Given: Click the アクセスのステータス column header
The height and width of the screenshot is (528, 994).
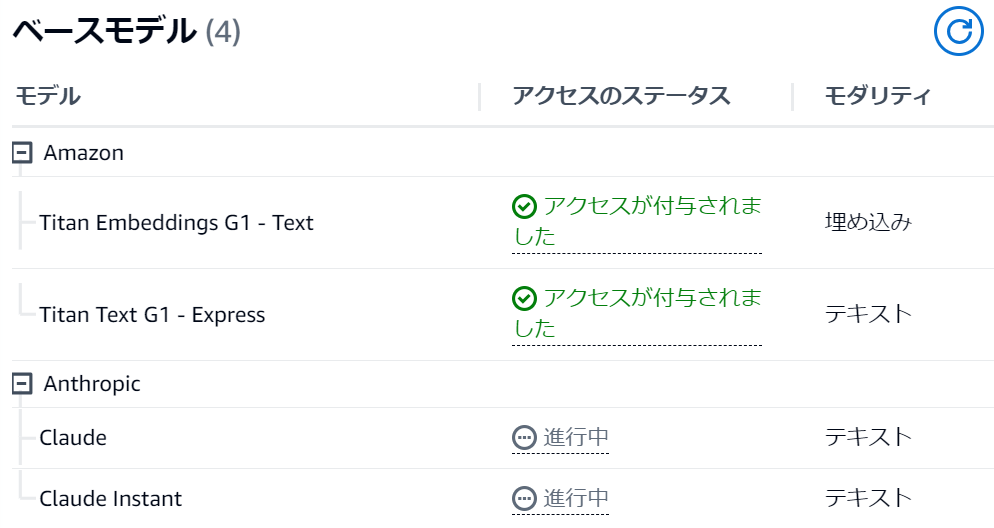Looking at the screenshot, I should (x=621, y=96).
